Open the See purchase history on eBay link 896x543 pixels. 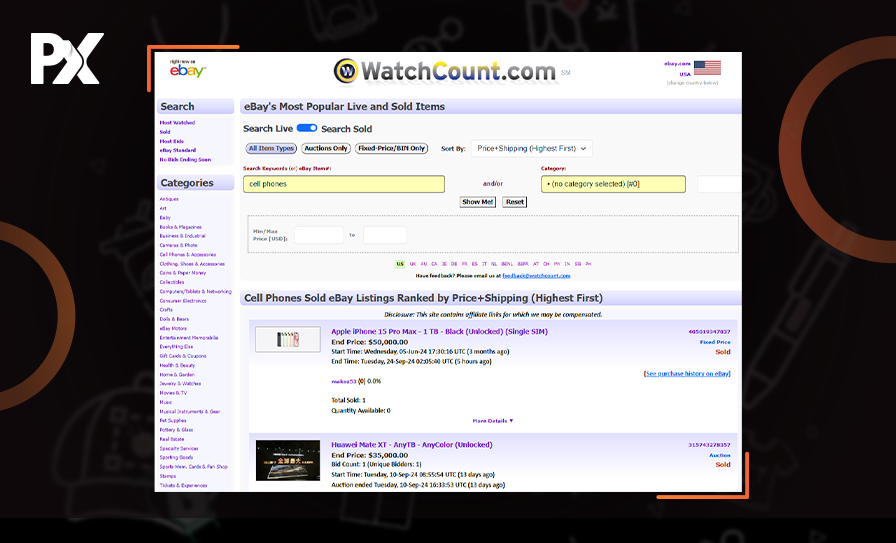point(687,373)
